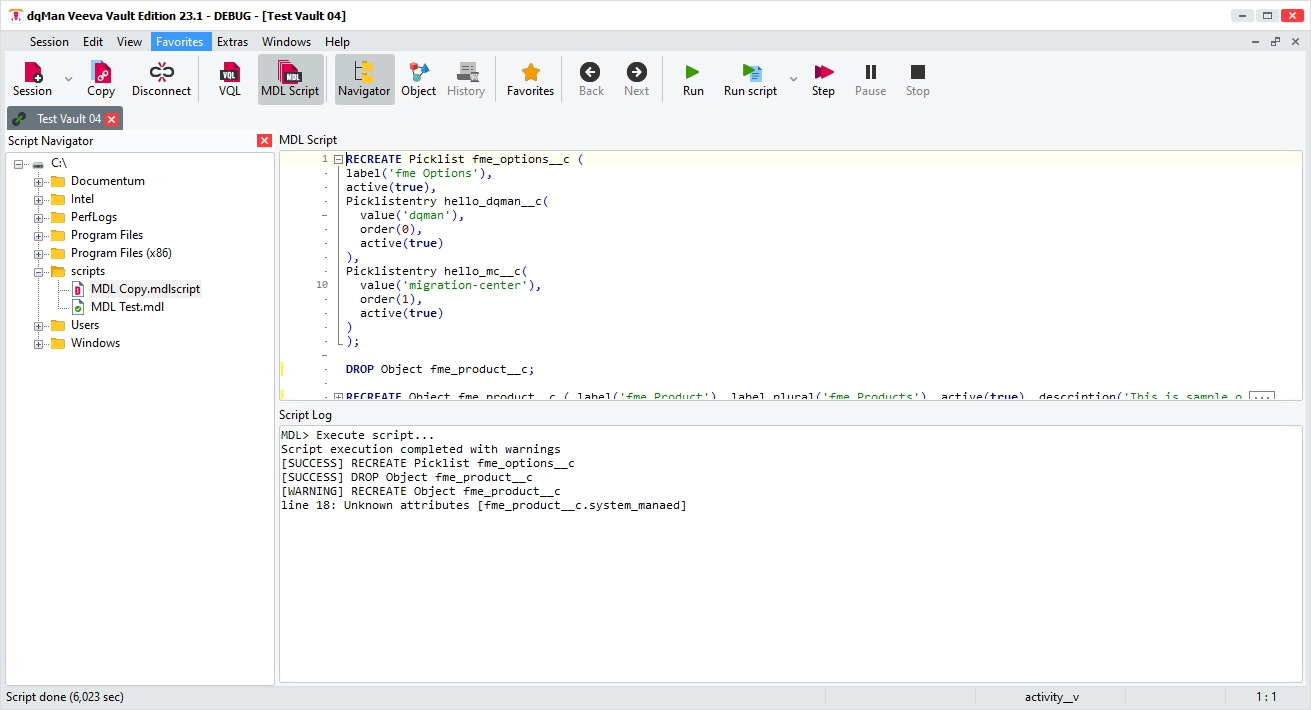Open the Session button dropdown arrow
This screenshot has width=1311, height=710.
(x=69, y=79)
